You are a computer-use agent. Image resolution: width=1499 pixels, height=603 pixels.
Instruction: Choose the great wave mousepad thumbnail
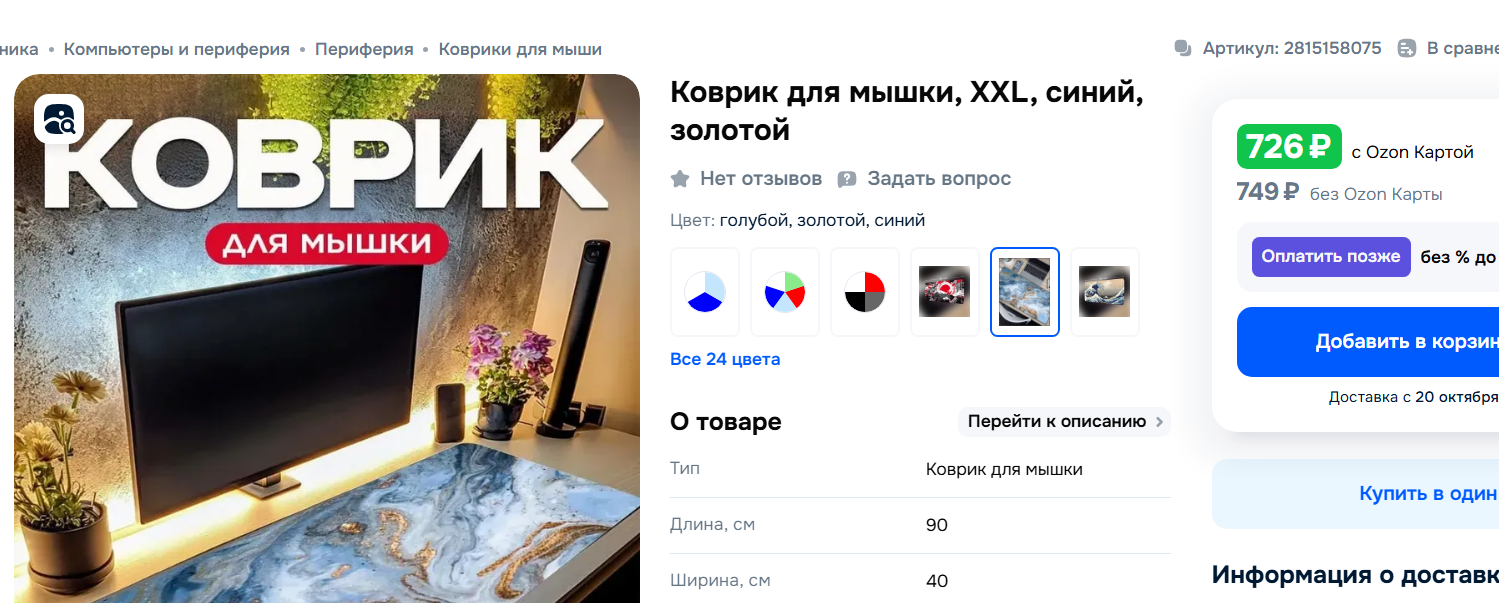(x=1105, y=292)
